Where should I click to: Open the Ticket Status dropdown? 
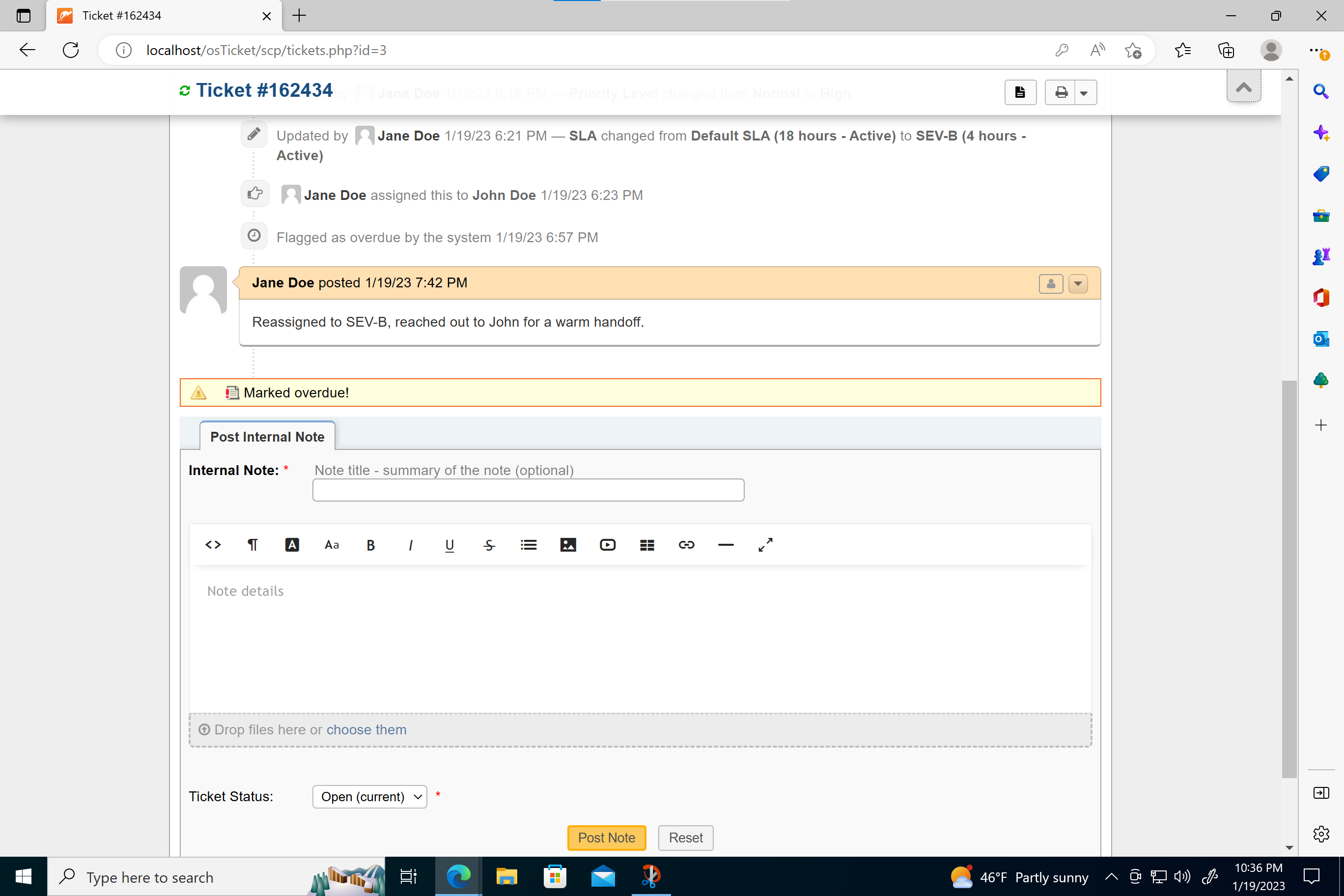370,797
